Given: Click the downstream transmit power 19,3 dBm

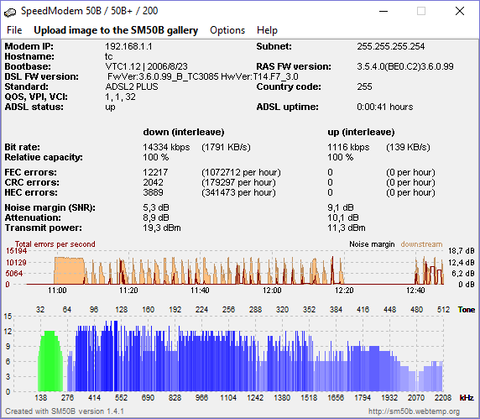Looking at the screenshot, I should (x=162, y=228).
